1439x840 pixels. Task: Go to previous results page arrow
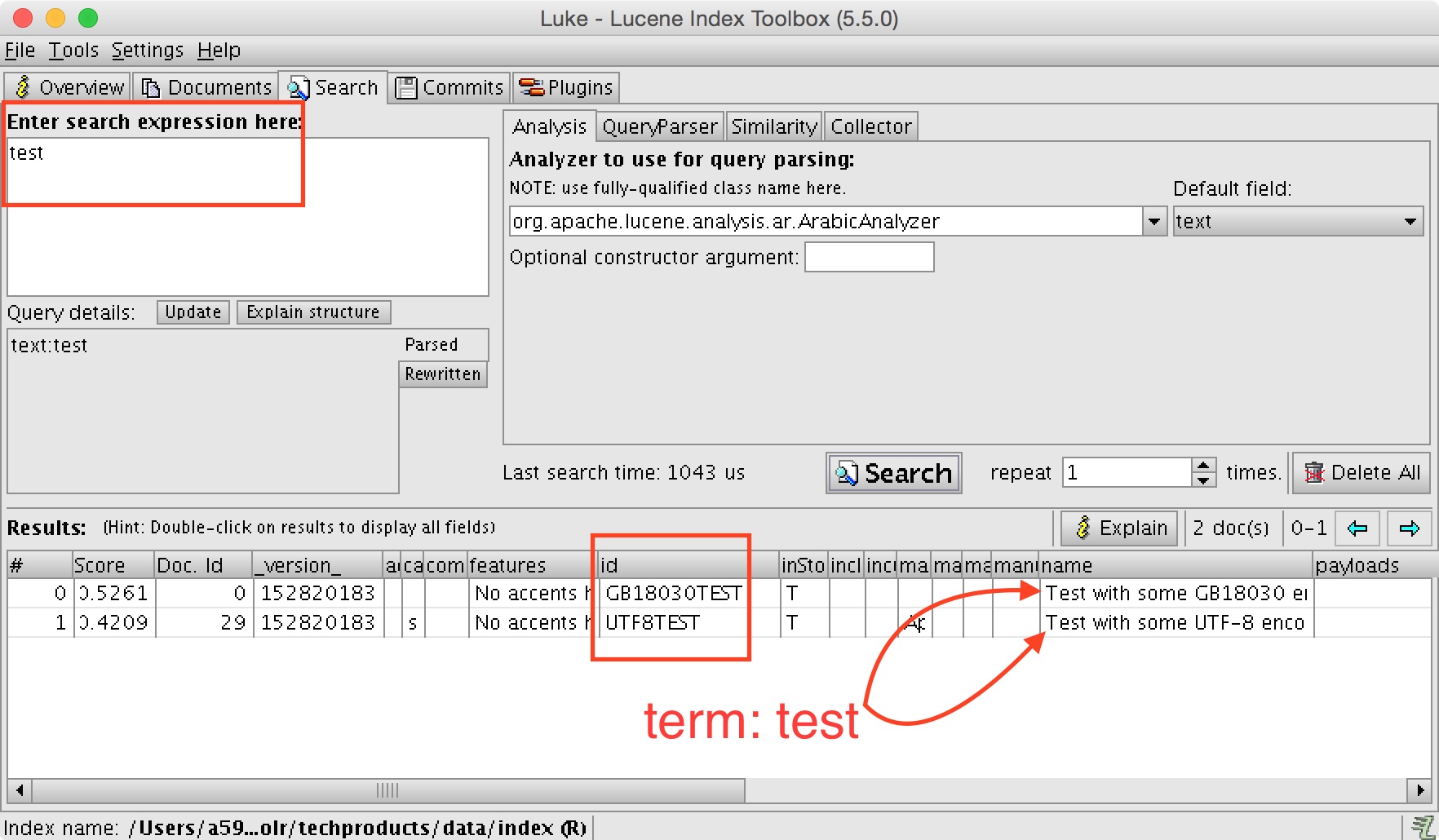click(1357, 528)
